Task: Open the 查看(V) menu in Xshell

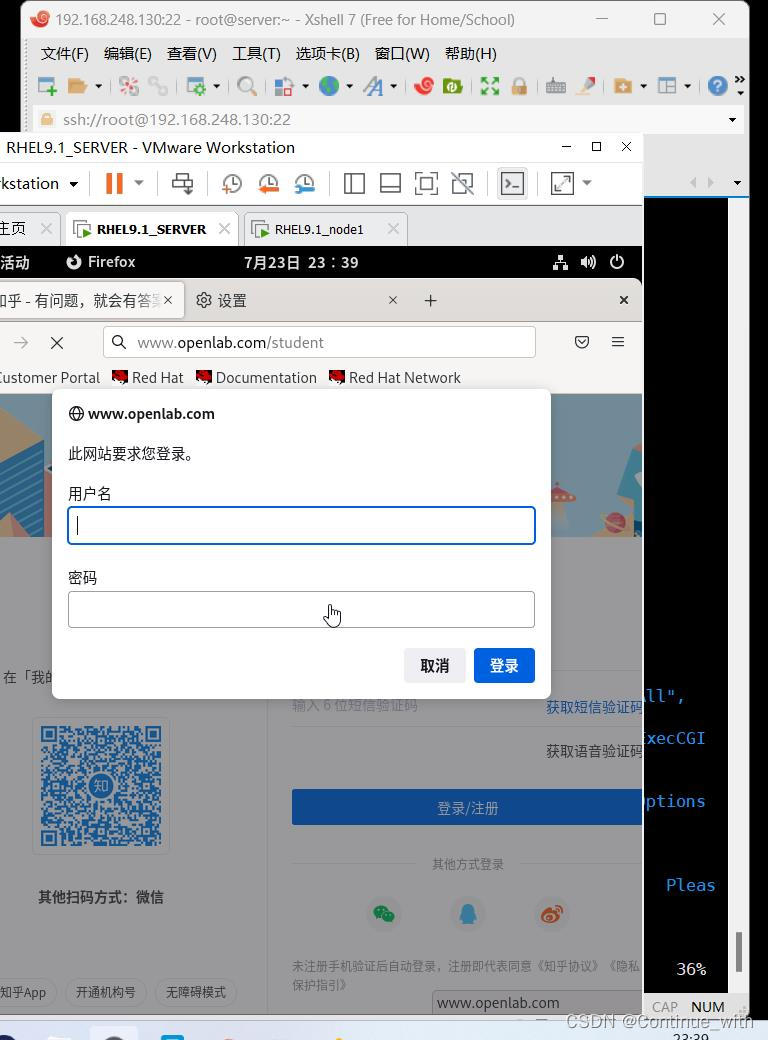Action: [x=192, y=54]
